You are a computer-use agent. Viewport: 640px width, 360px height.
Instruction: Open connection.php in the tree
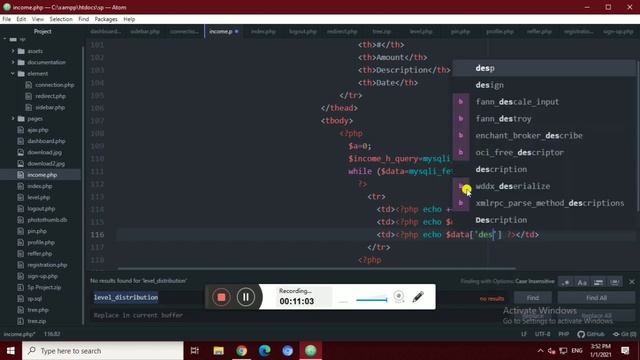(x=54, y=85)
